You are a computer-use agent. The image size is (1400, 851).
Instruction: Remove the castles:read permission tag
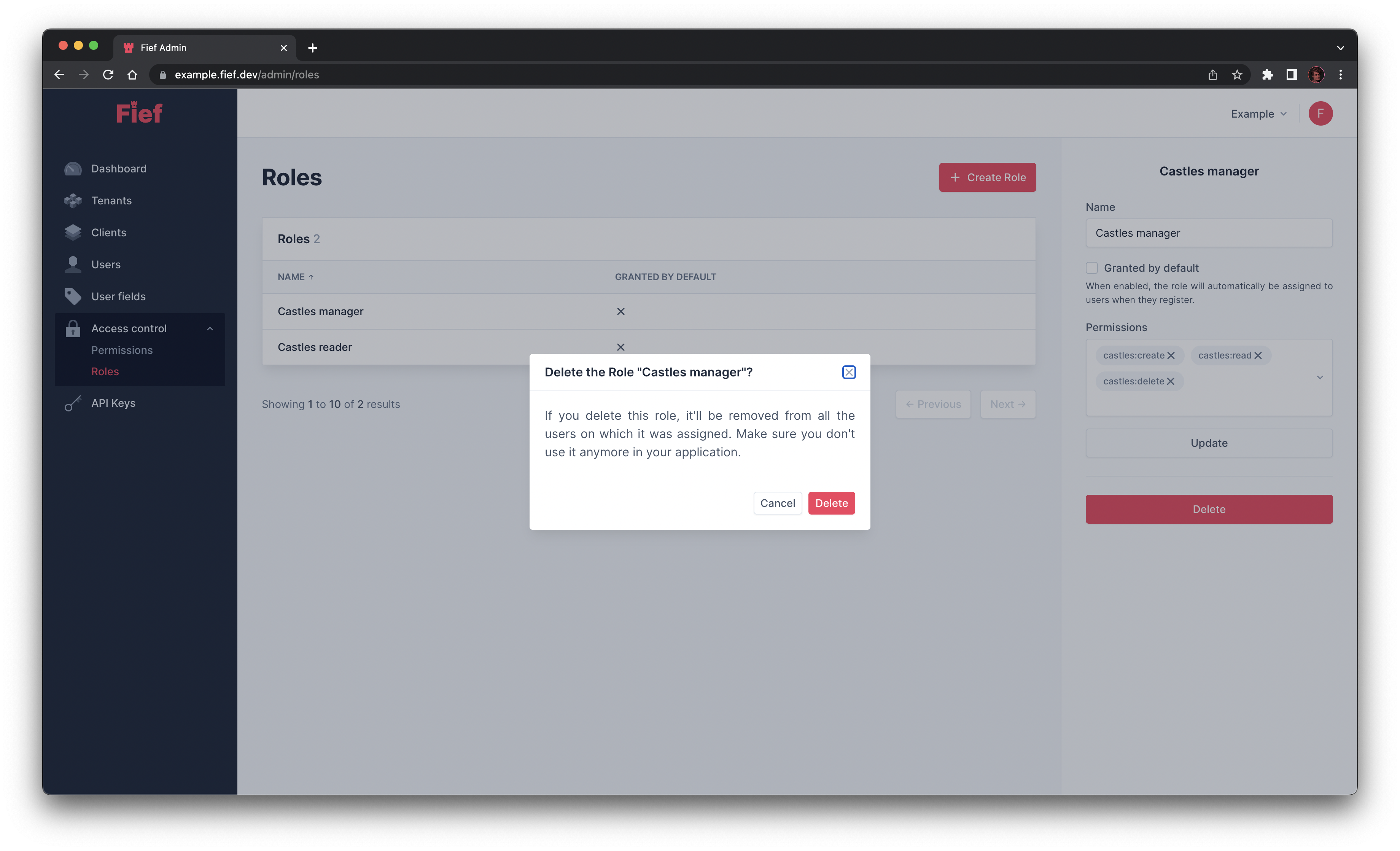click(1259, 355)
